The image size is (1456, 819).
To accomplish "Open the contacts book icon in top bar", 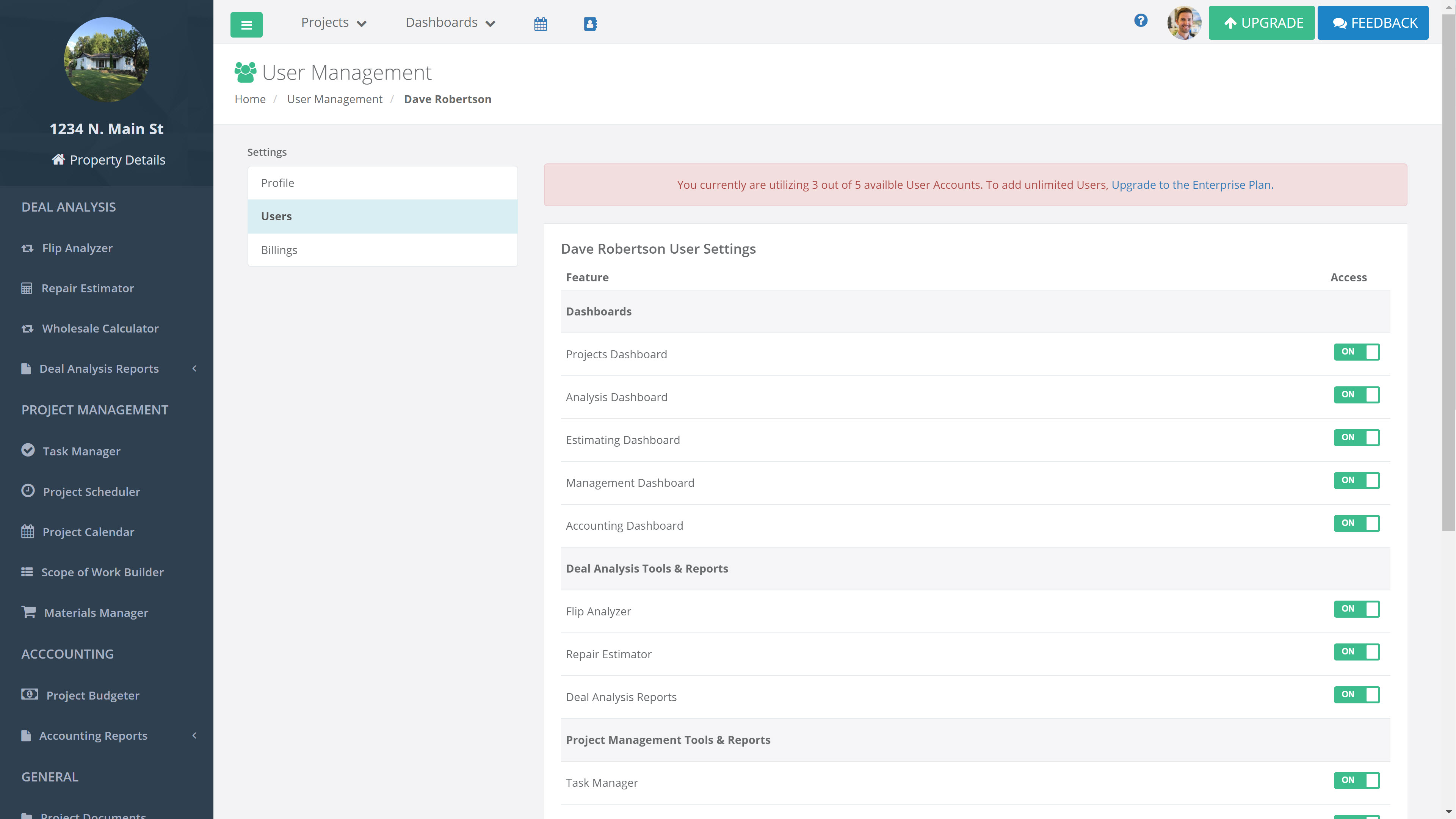I will pyautogui.click(x=590, y=24).
